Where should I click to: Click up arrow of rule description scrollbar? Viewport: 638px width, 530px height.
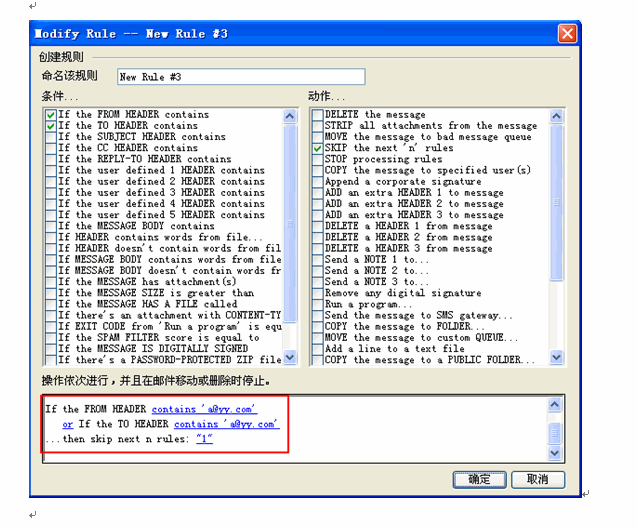pyautogui.click(x=555, y=404)
